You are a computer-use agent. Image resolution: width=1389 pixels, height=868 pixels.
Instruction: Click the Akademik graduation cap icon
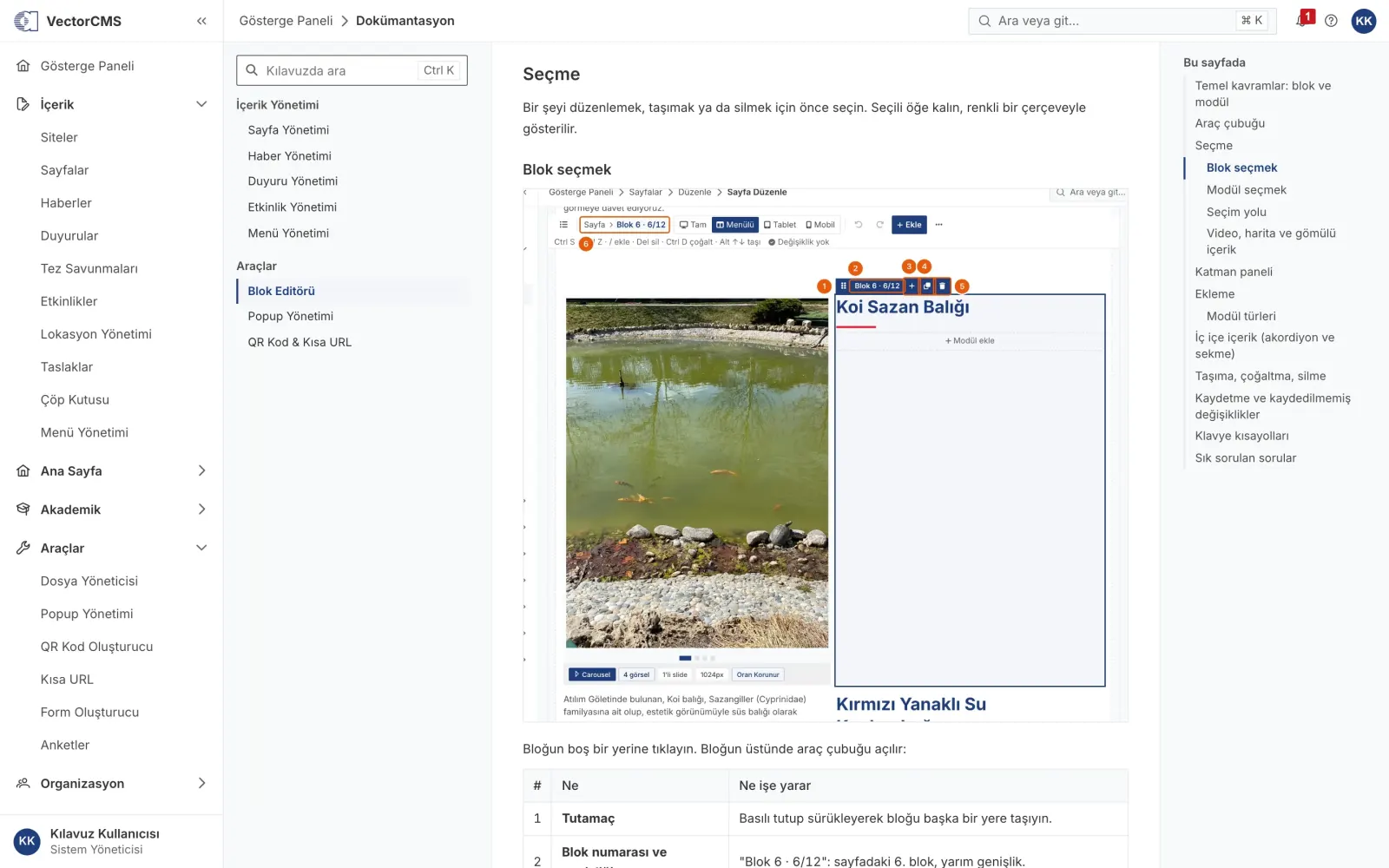click(x=23, y=510)
